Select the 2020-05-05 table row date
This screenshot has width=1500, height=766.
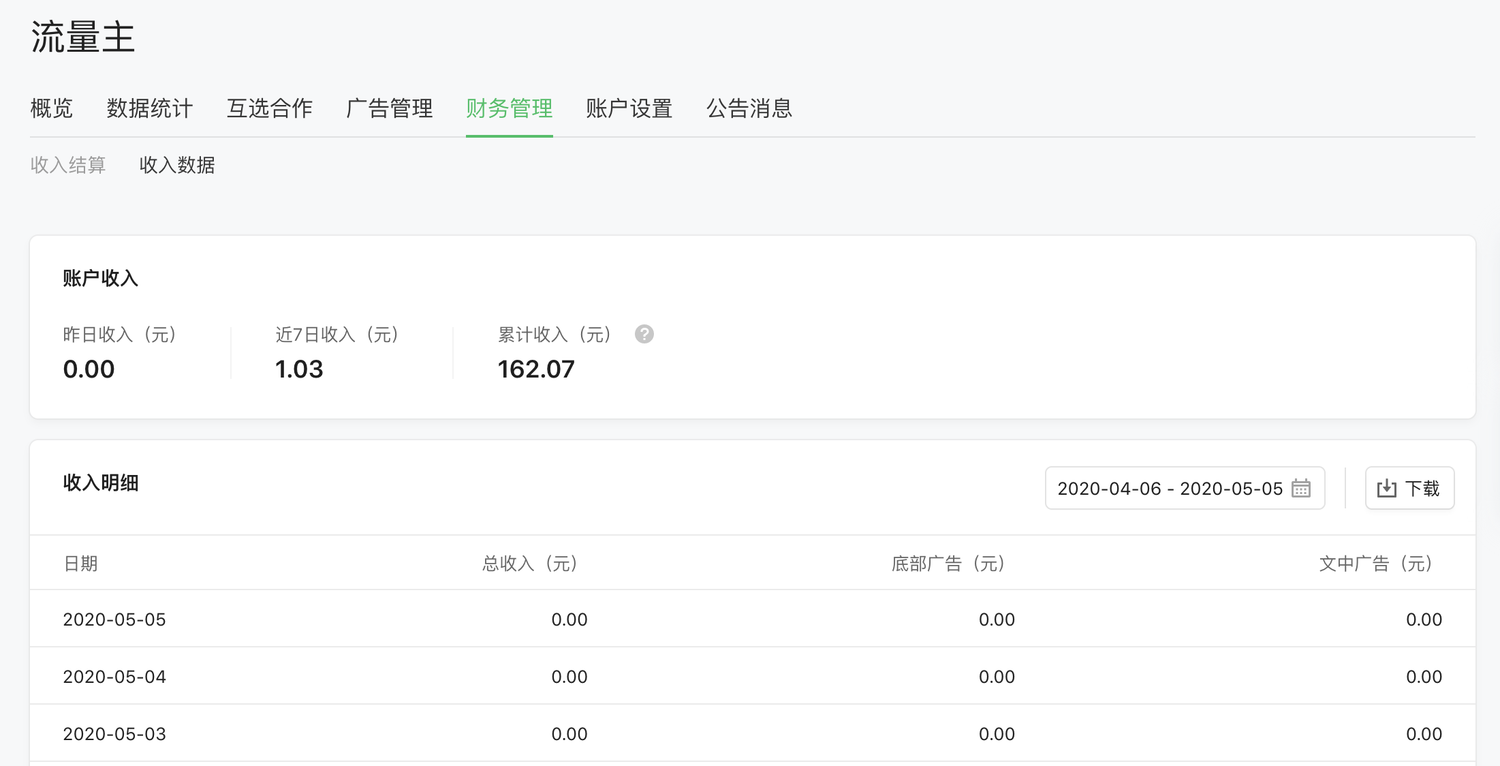[114, 620]
